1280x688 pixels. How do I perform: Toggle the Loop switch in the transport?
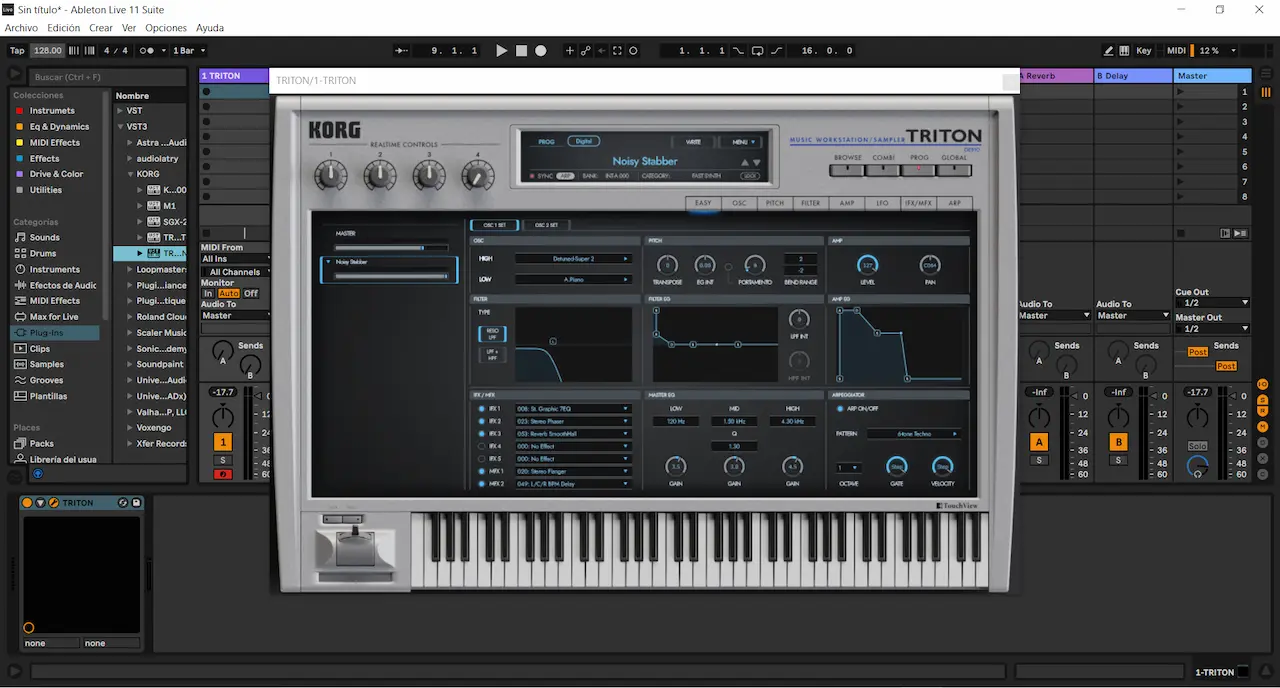(758, 50)
